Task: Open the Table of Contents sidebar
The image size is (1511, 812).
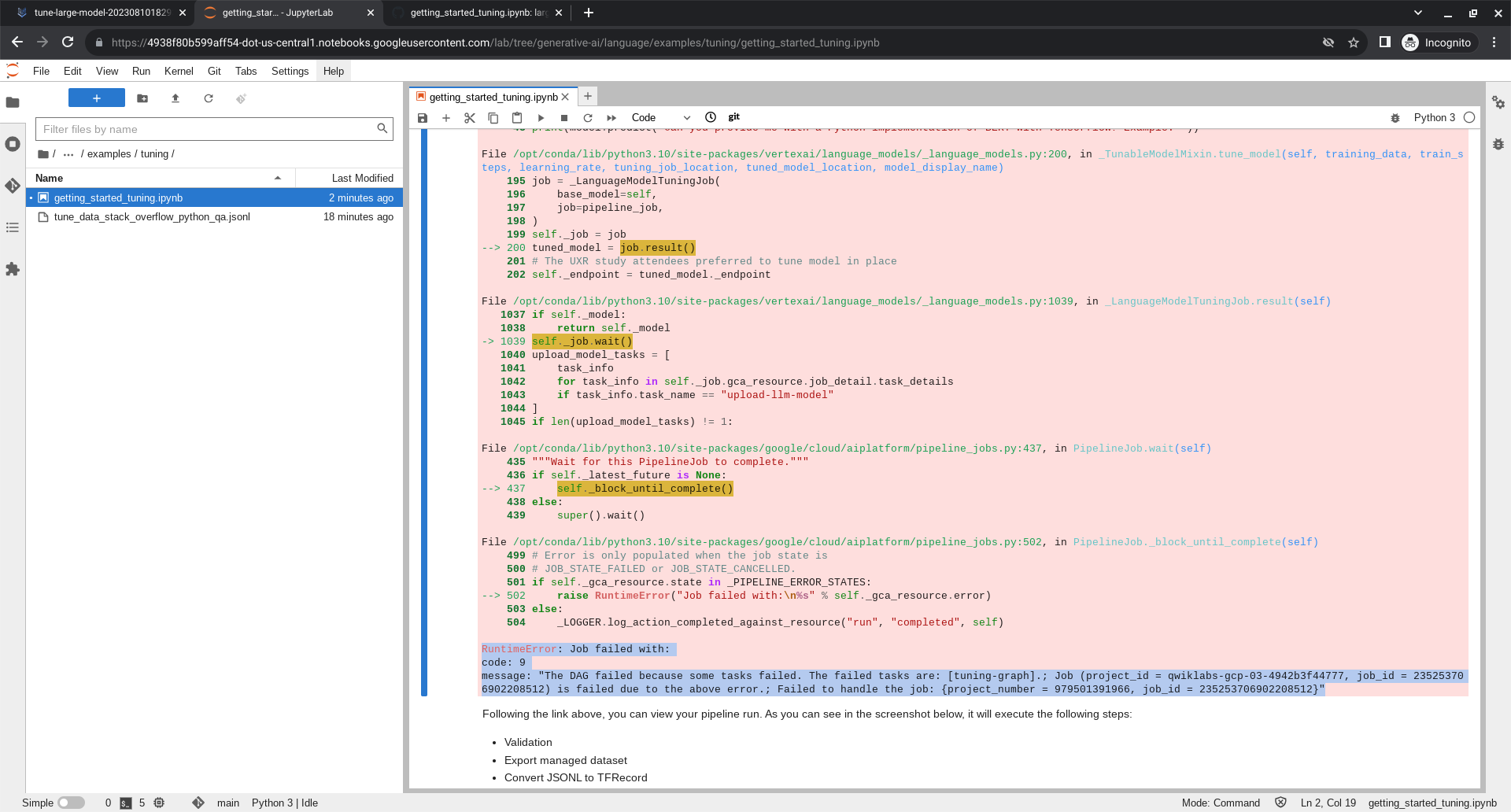Action: click(x=13, y=227)
